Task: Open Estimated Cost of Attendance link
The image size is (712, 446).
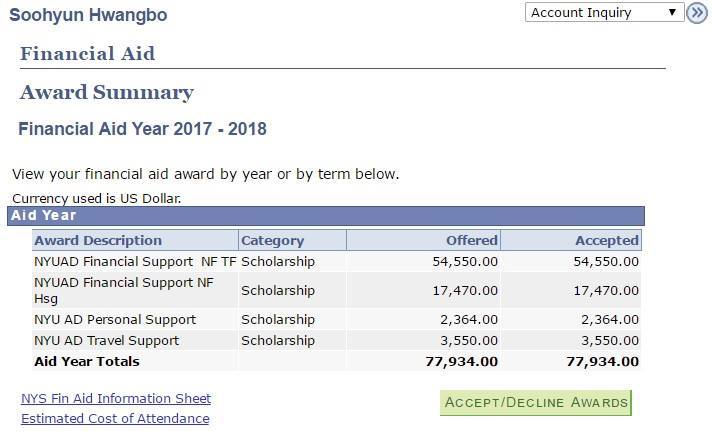Action: (x=115, y=418)
